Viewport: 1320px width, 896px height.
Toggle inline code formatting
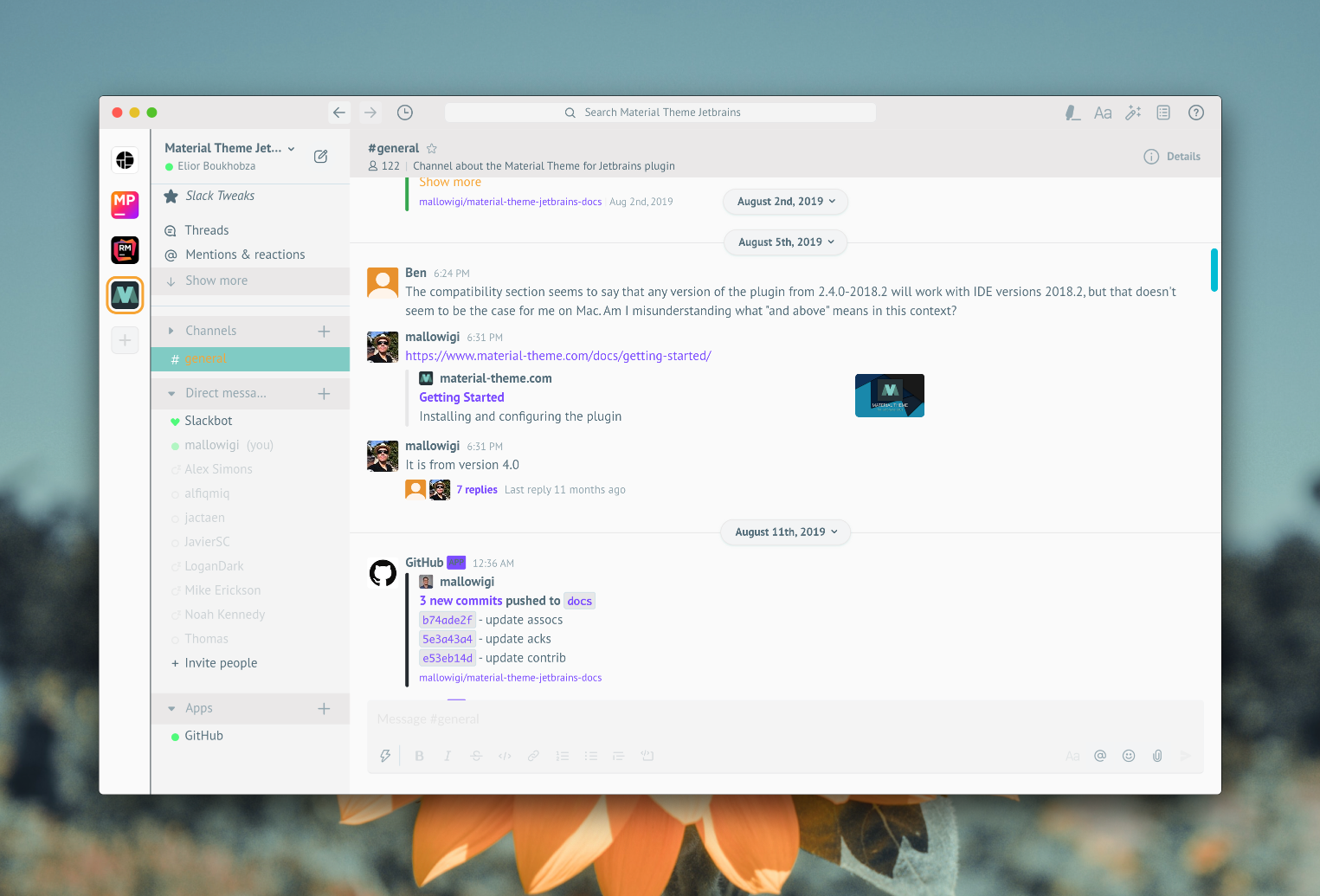505,756
